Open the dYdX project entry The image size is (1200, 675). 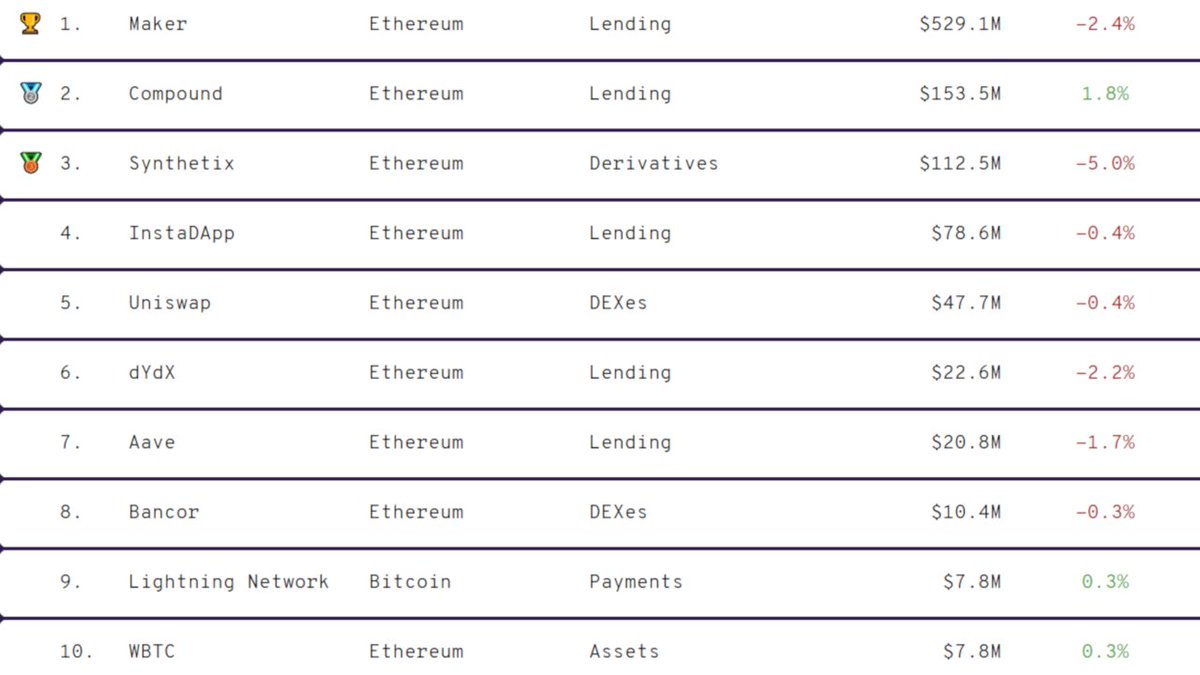[x=152, y=372]
